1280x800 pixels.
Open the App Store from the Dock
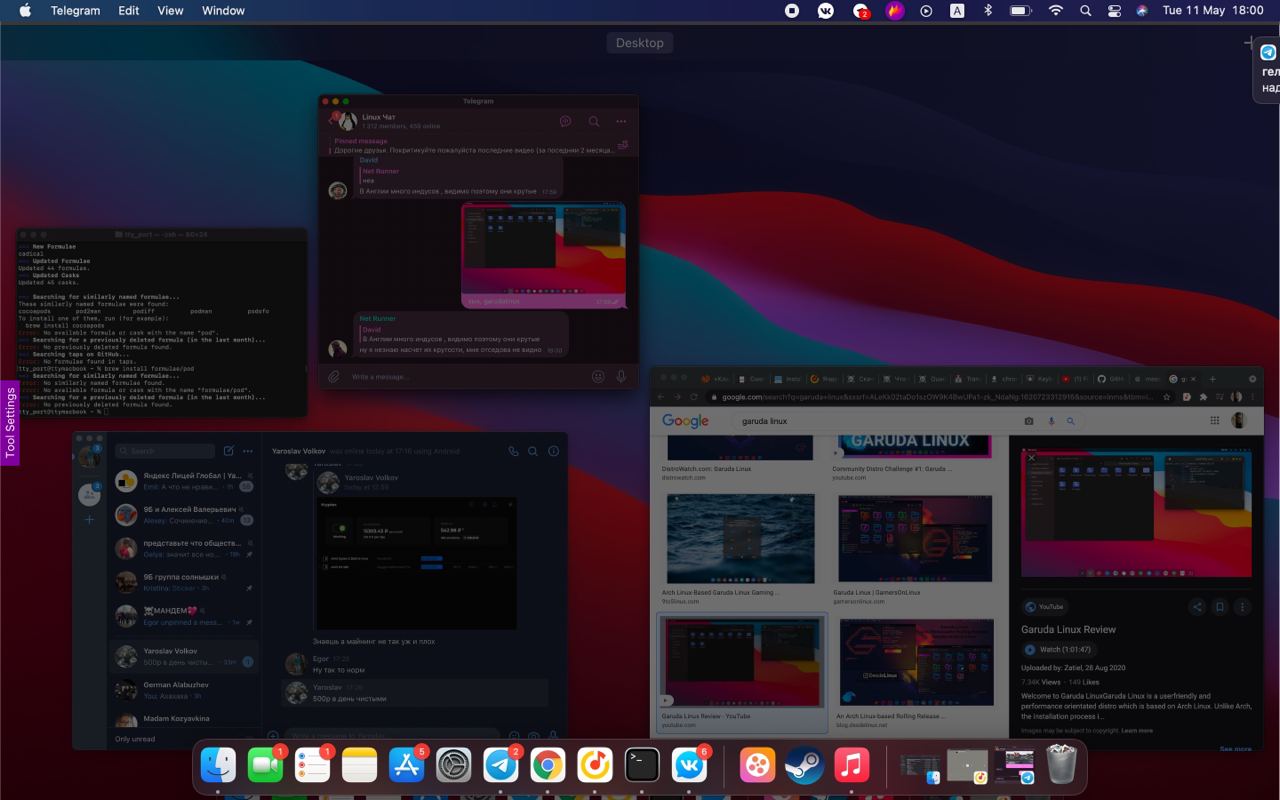coord(406,766)
